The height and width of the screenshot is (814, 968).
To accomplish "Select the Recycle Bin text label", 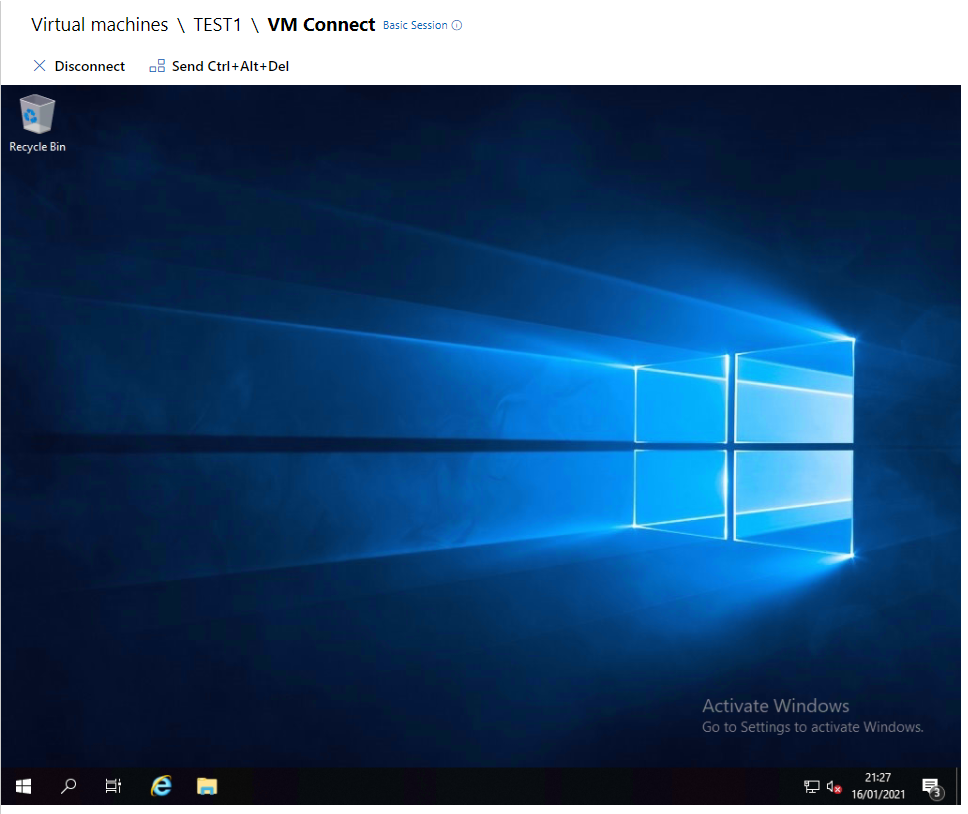I will pyautogui.click(x=37, y=147).
